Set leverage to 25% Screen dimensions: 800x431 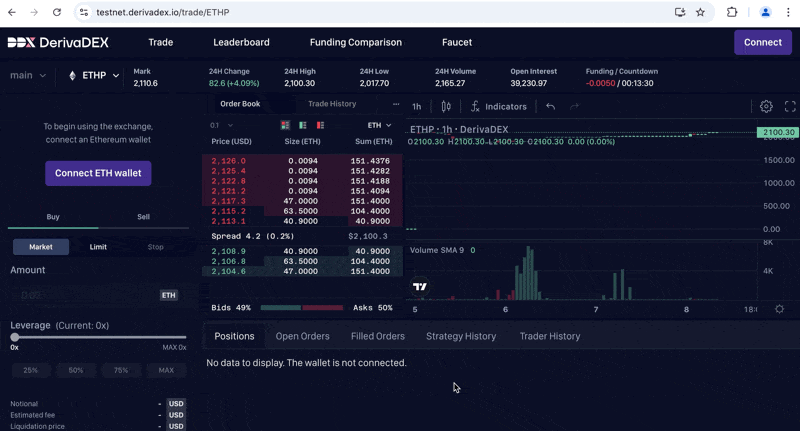(x=31, y=370)
